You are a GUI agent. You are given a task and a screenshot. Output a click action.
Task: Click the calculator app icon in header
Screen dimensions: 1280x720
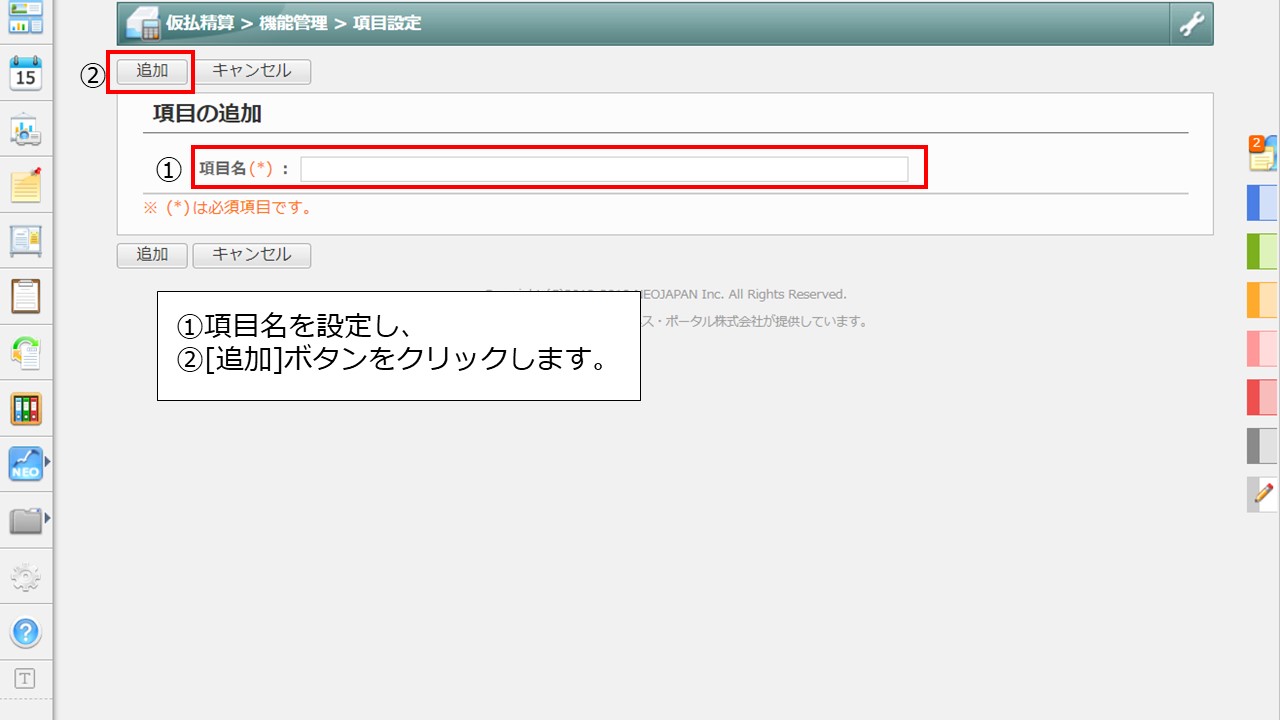(x=142, y=24)
